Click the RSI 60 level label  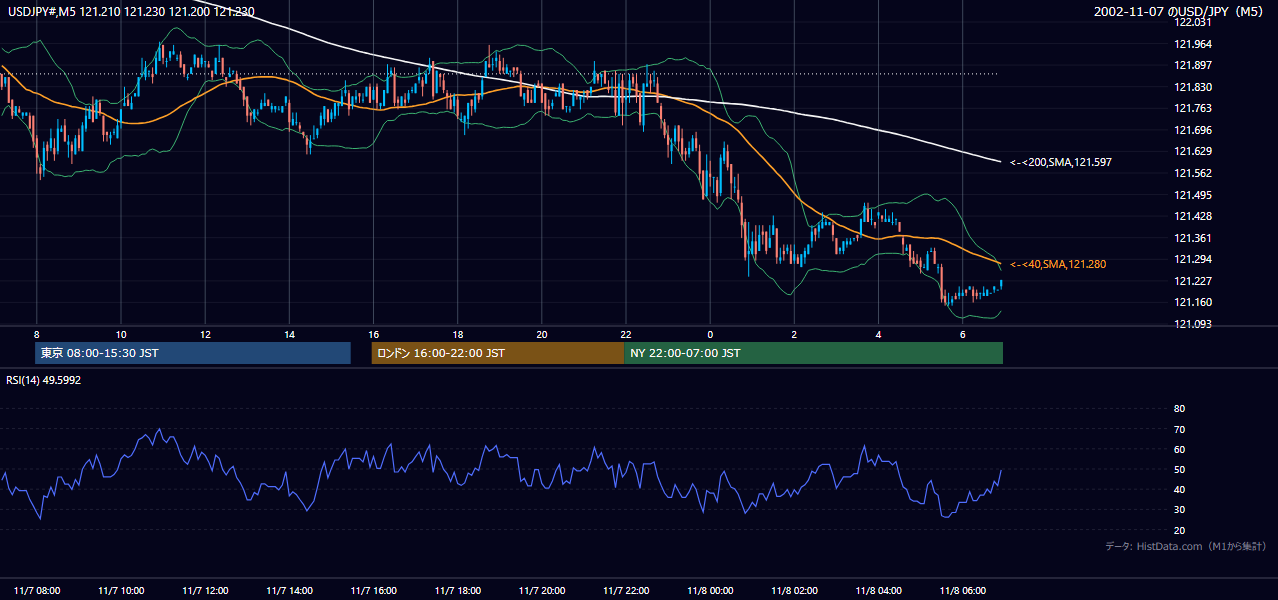coord(1179,449)
